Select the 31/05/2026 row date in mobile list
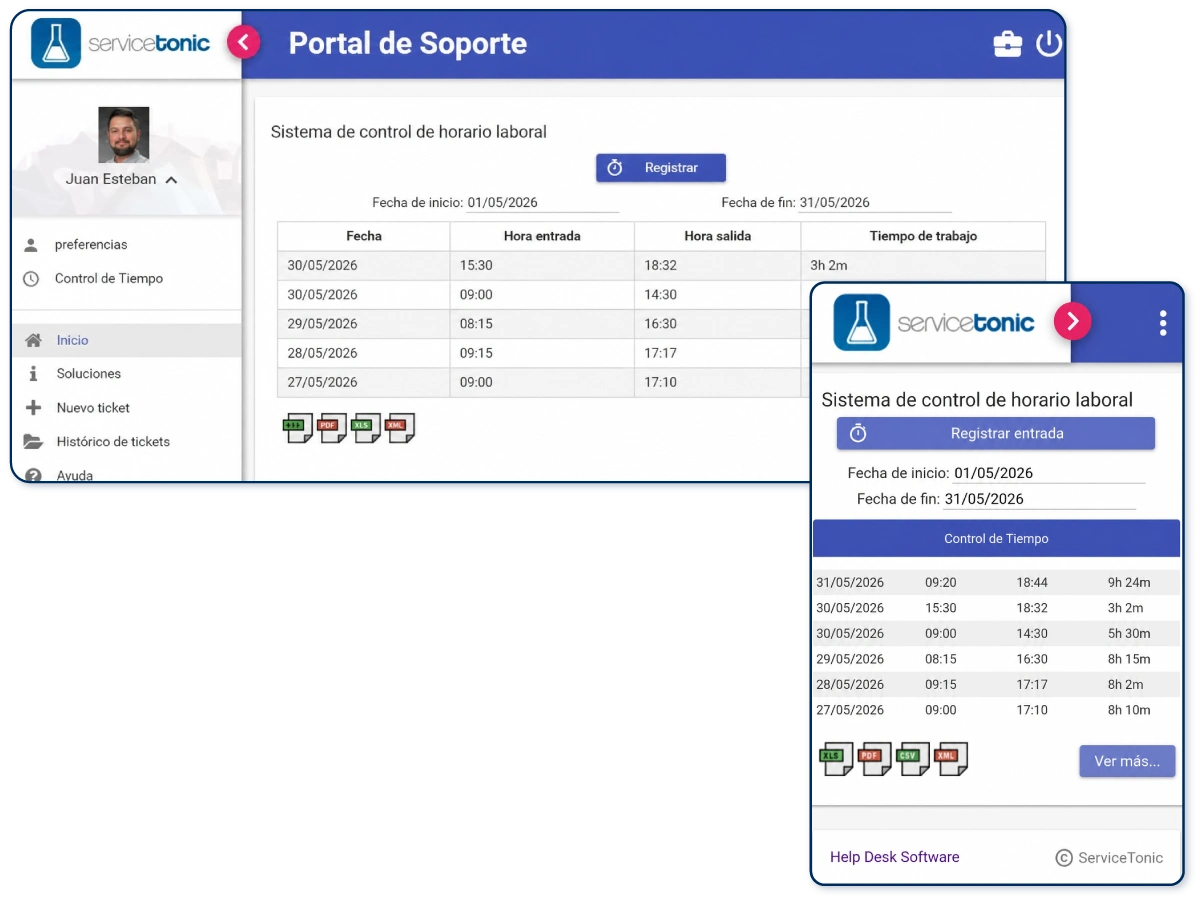 point(850,583)
